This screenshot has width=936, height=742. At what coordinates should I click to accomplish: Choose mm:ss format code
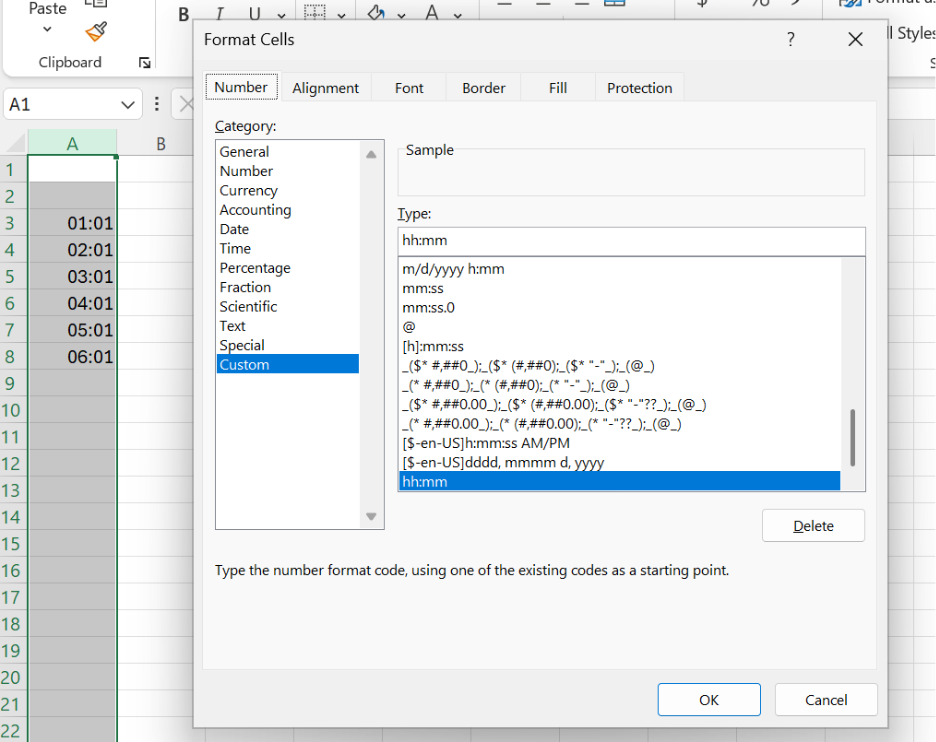[x=620, y=288]
